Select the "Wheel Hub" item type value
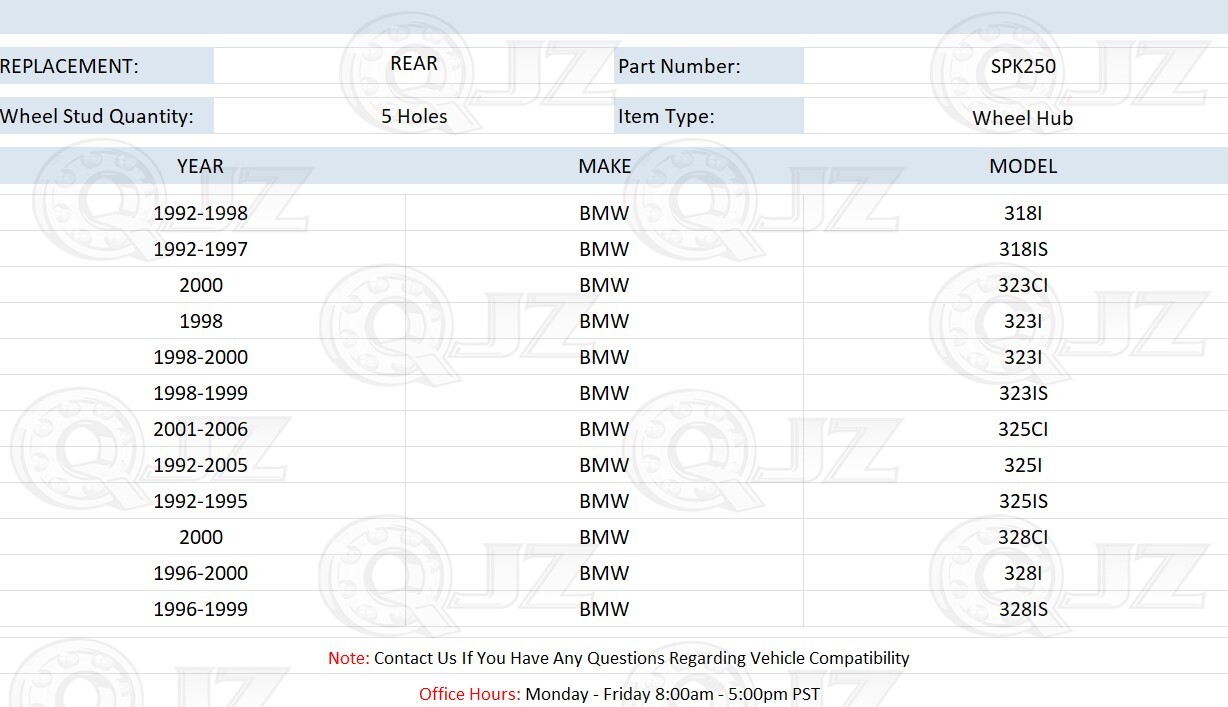1228x707 pixels. 1023,118
